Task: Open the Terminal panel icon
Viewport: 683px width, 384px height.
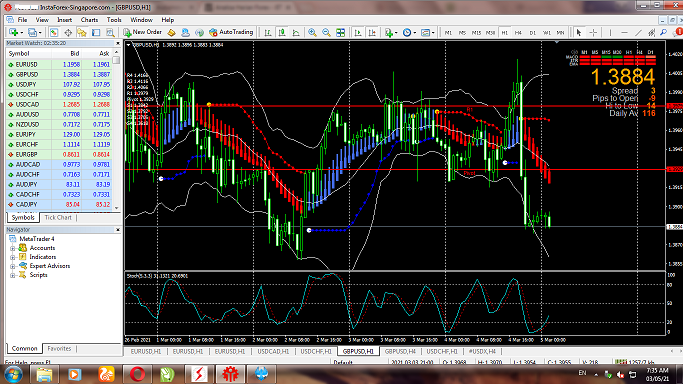Action: tap(96, 33)
